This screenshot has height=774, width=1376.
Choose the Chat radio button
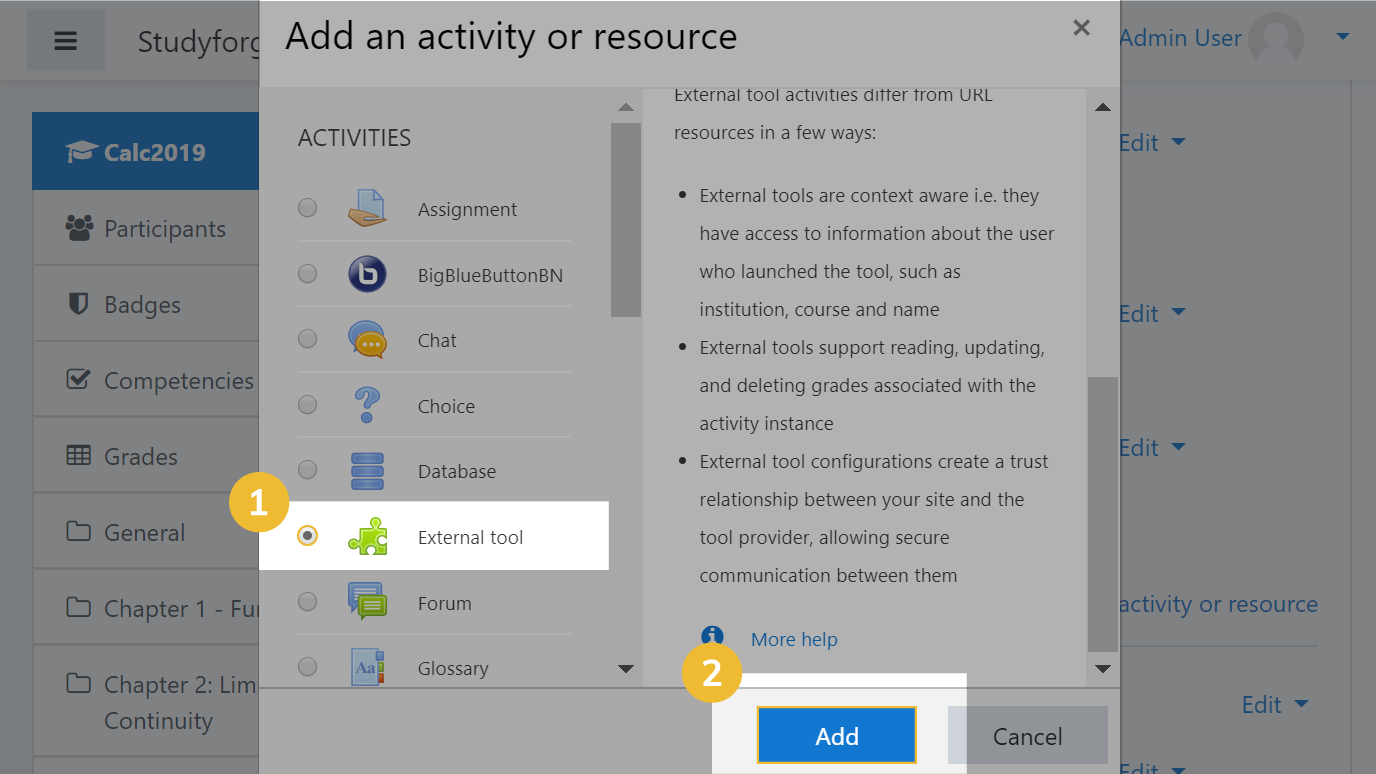tap(307, 339)
